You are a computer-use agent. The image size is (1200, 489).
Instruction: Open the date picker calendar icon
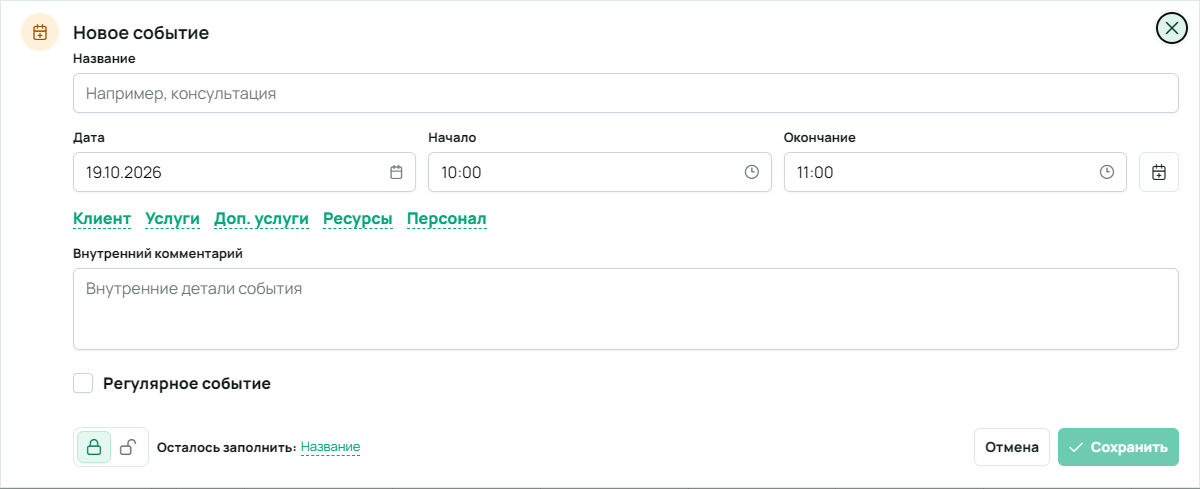click(396, 172)
